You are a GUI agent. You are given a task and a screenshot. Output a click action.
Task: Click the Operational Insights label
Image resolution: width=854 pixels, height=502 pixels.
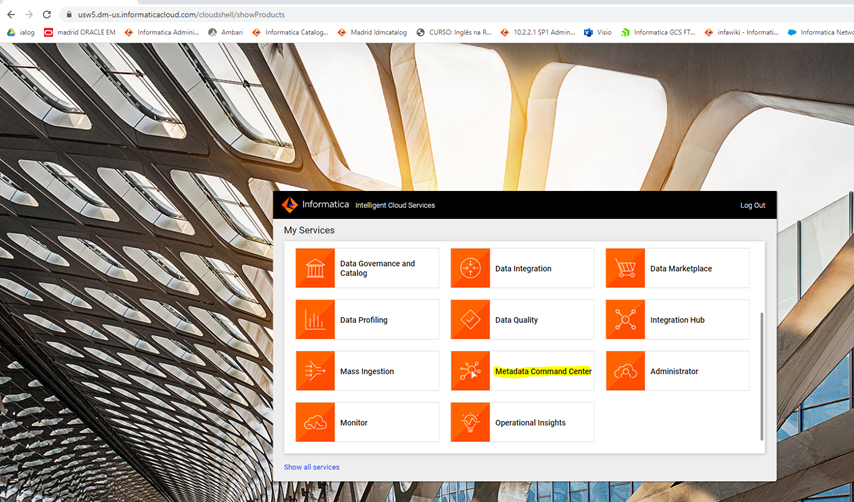tap(530, 423)
